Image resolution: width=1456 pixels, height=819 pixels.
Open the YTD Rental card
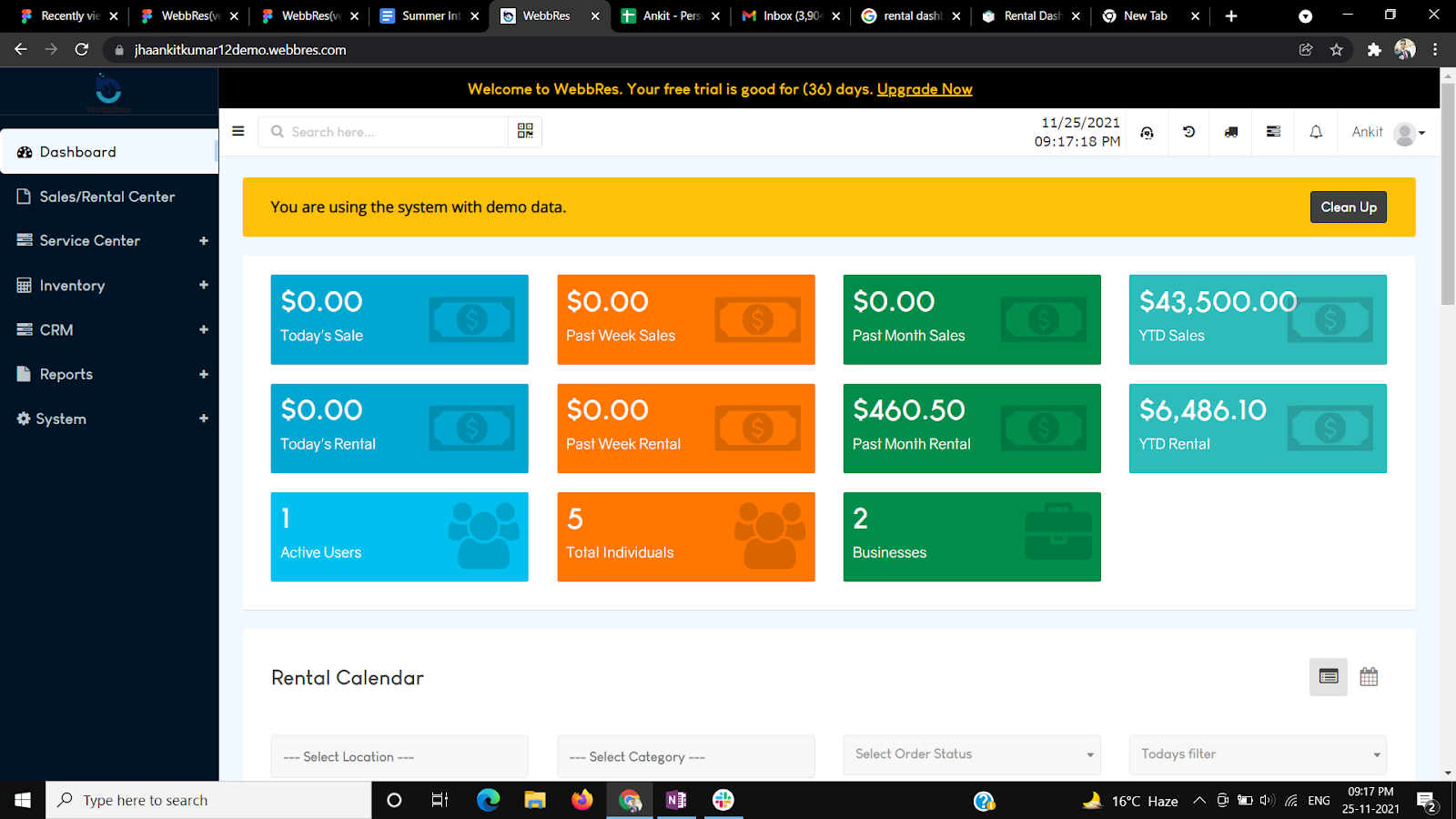pyautogui.click(x=1258, y=428)
